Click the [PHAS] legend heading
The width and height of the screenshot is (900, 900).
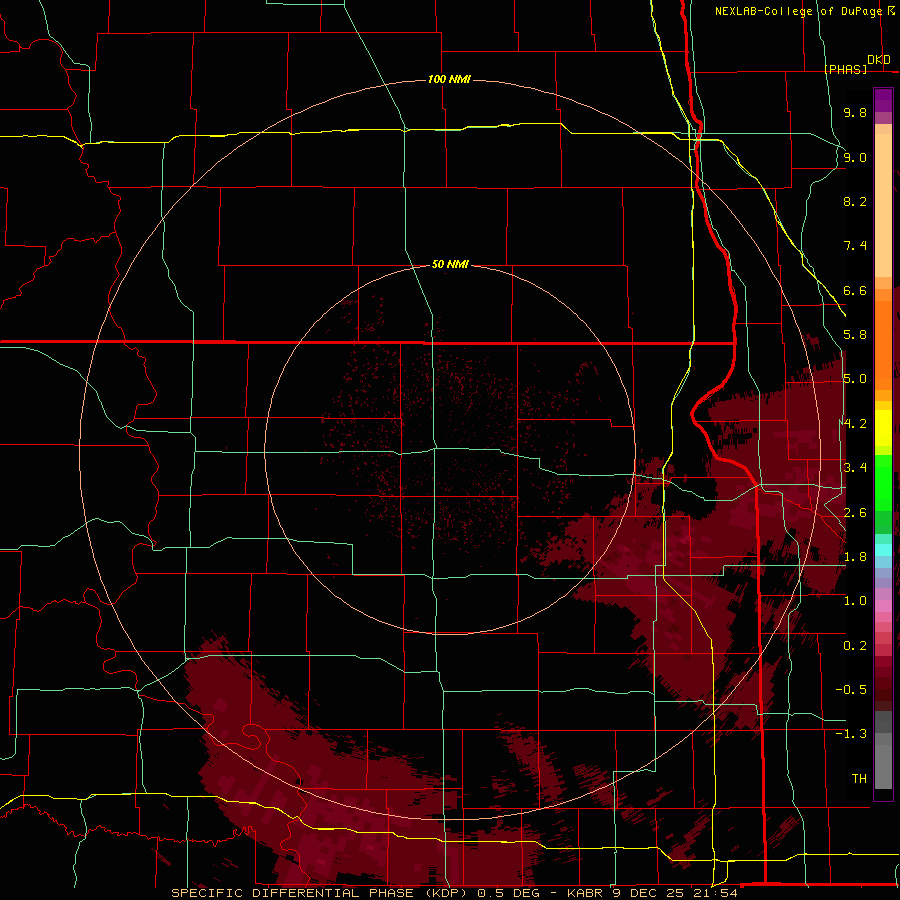(845, 69)
